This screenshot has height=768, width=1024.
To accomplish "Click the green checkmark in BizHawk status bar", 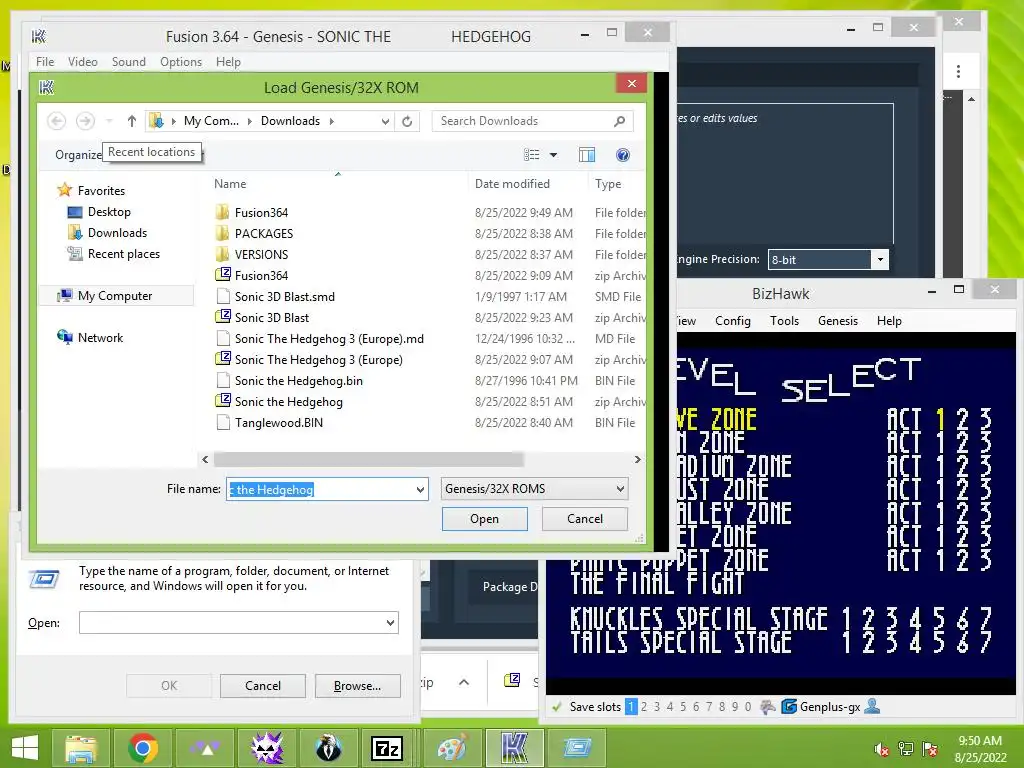I will click(557, 707).
